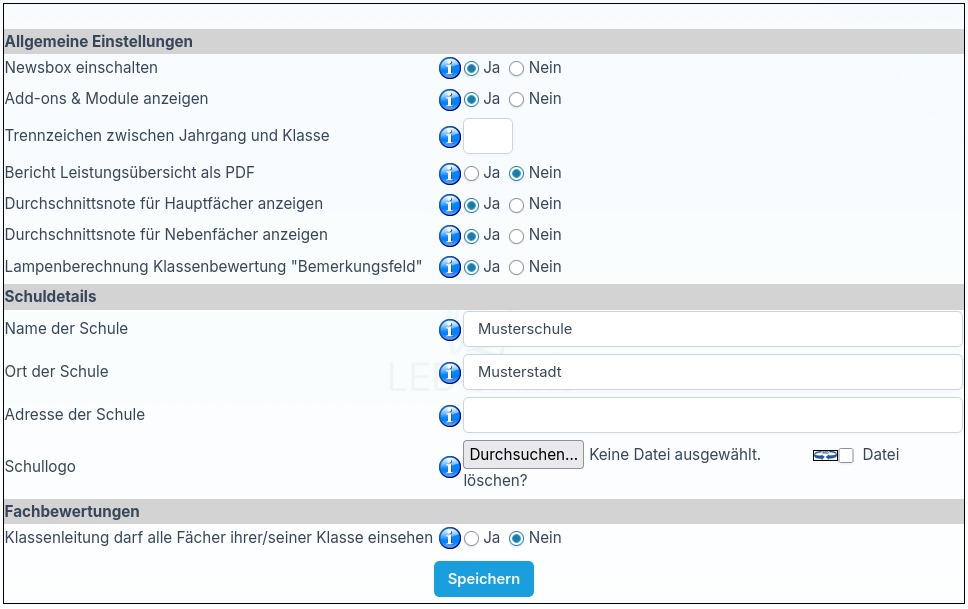Viewport: 968px width, 609px height.
Task: Show info for Klassenleitung Fächer einsehen setting
Action: [x=450, y=539]
